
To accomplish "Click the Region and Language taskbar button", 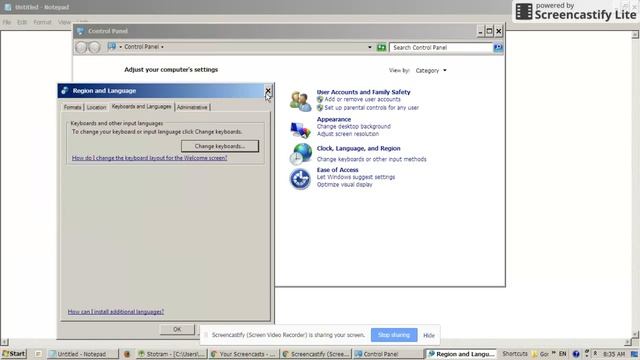I will pyautogui.click(x=461, y=354).
